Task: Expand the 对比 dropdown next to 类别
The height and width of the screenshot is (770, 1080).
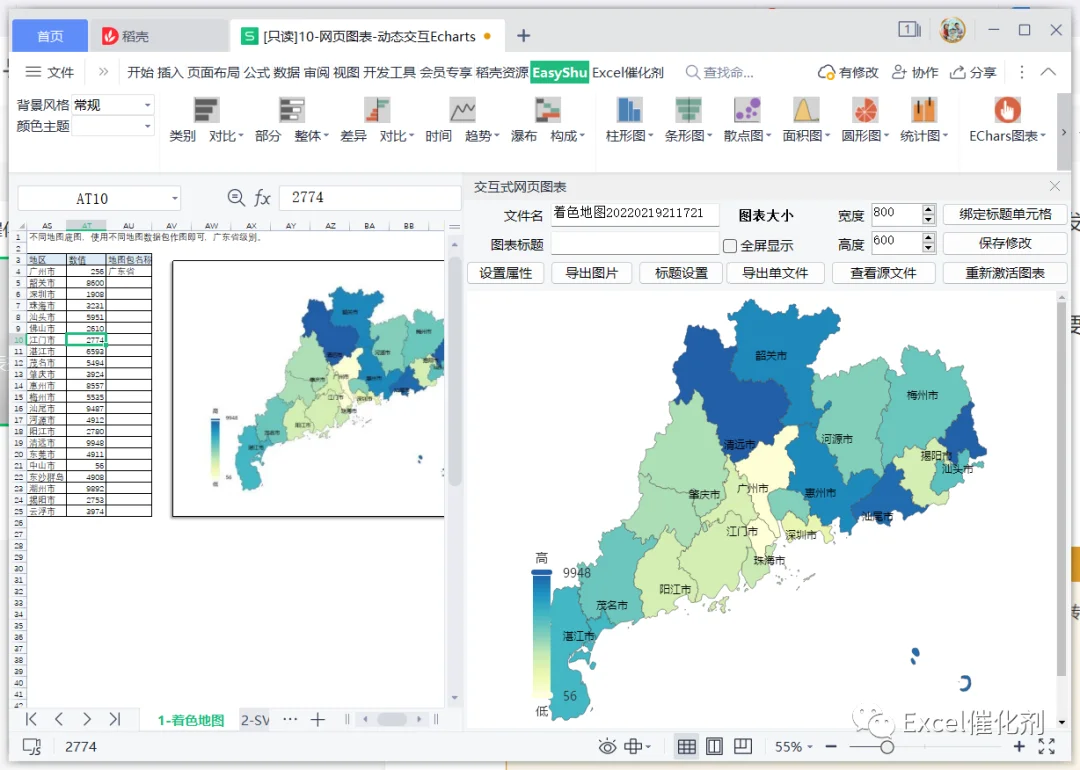Action: (241, 136)
